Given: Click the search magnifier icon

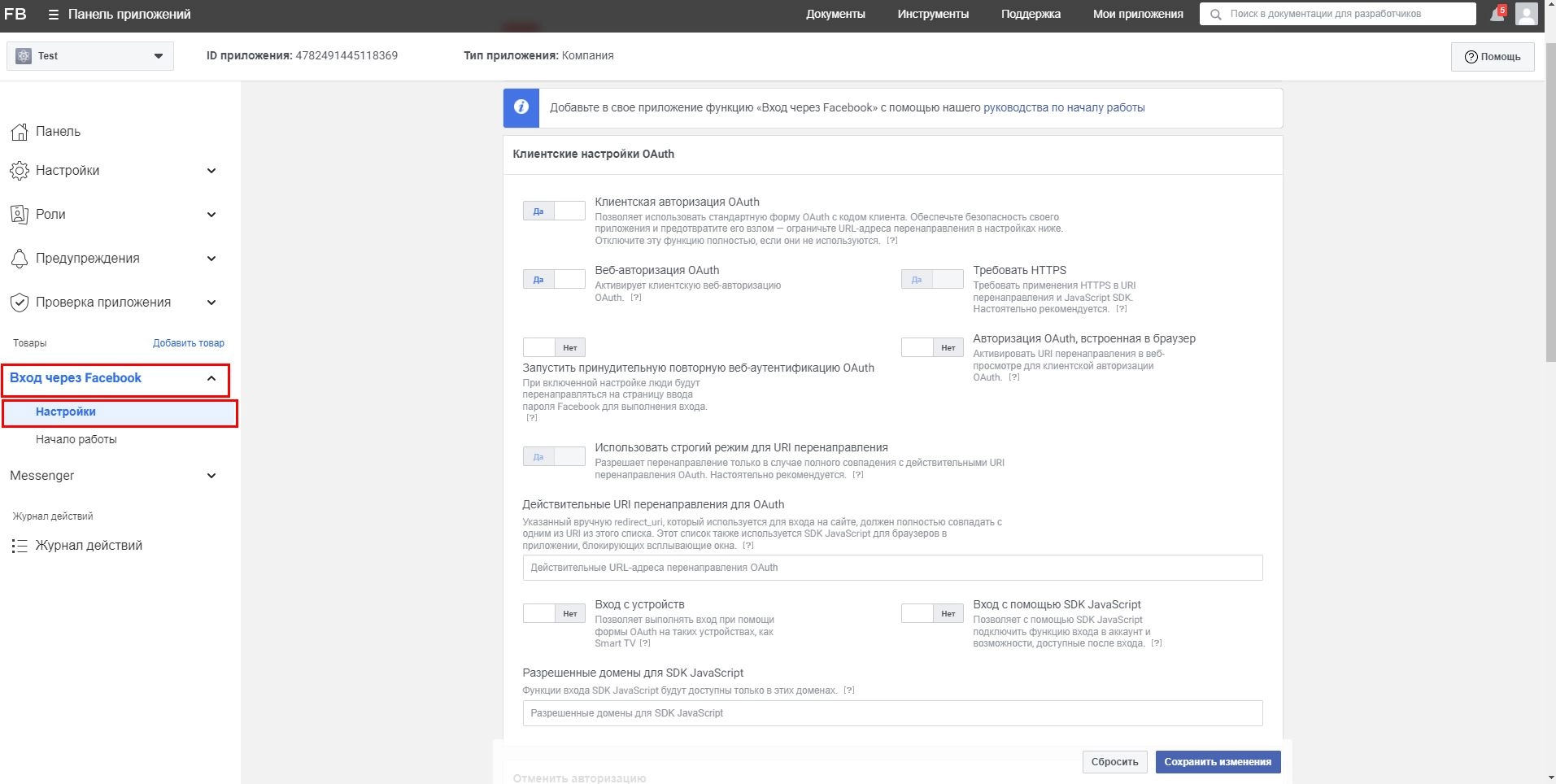Looking at the screenshot, I should point(1215,14).
